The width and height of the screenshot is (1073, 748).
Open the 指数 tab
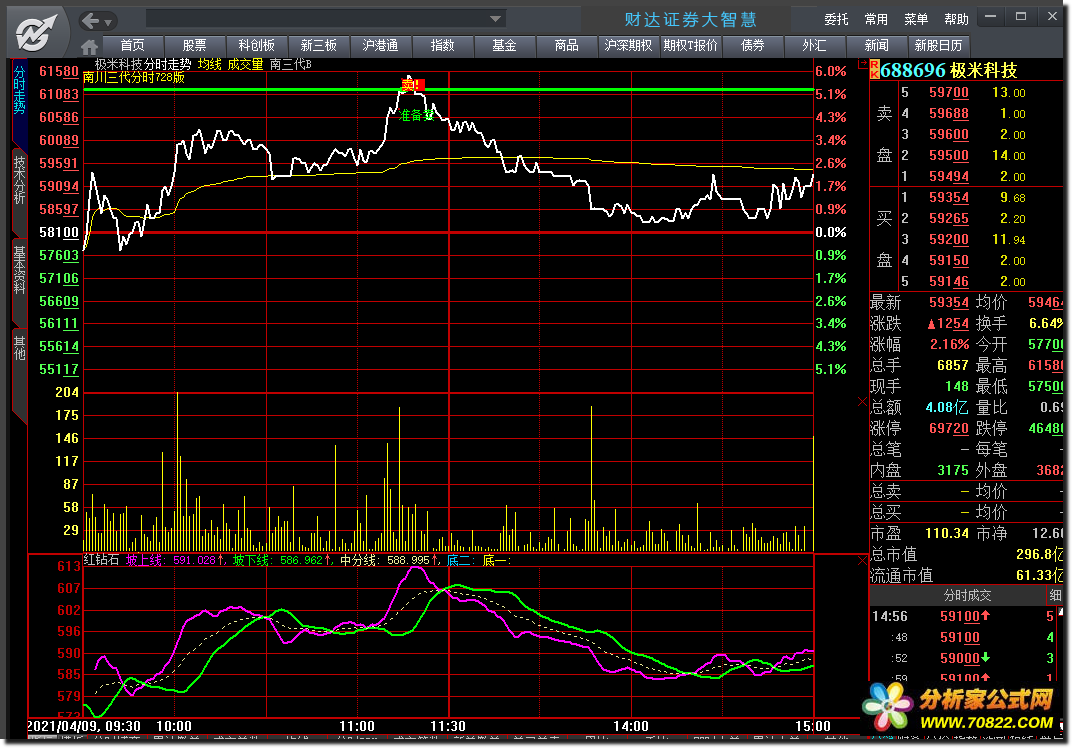coord(443,45)
